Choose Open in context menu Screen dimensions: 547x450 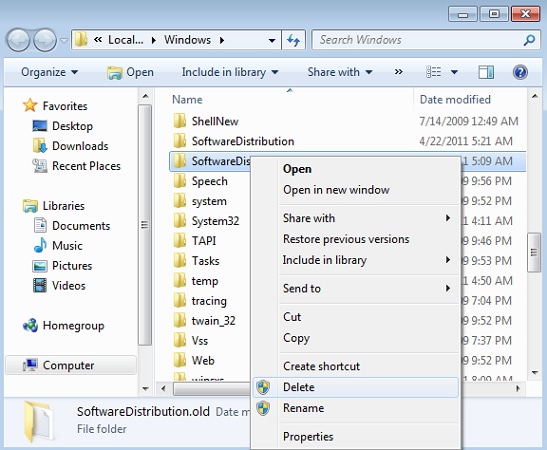[356, 169]
